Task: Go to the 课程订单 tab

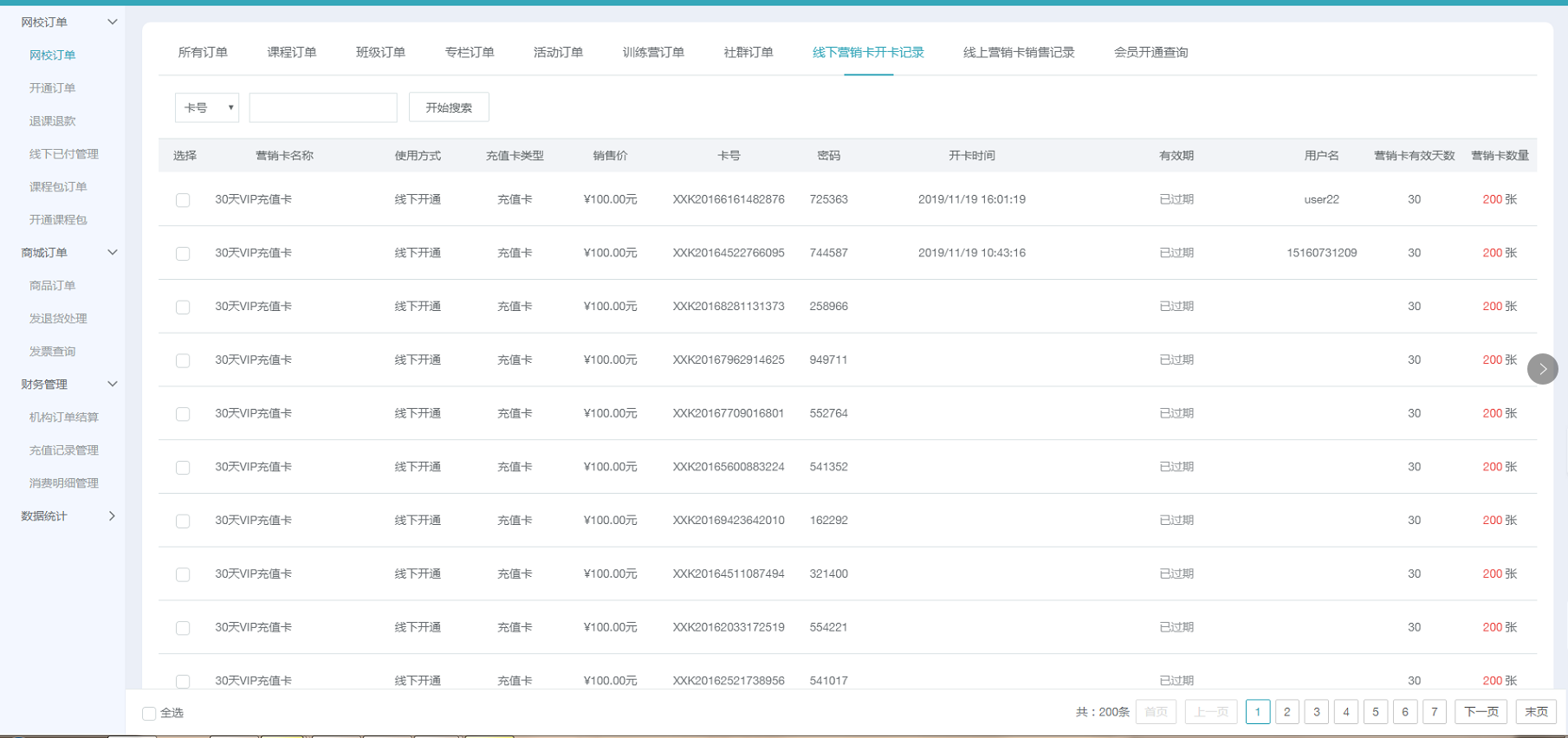Action: [x=292, y=53]
